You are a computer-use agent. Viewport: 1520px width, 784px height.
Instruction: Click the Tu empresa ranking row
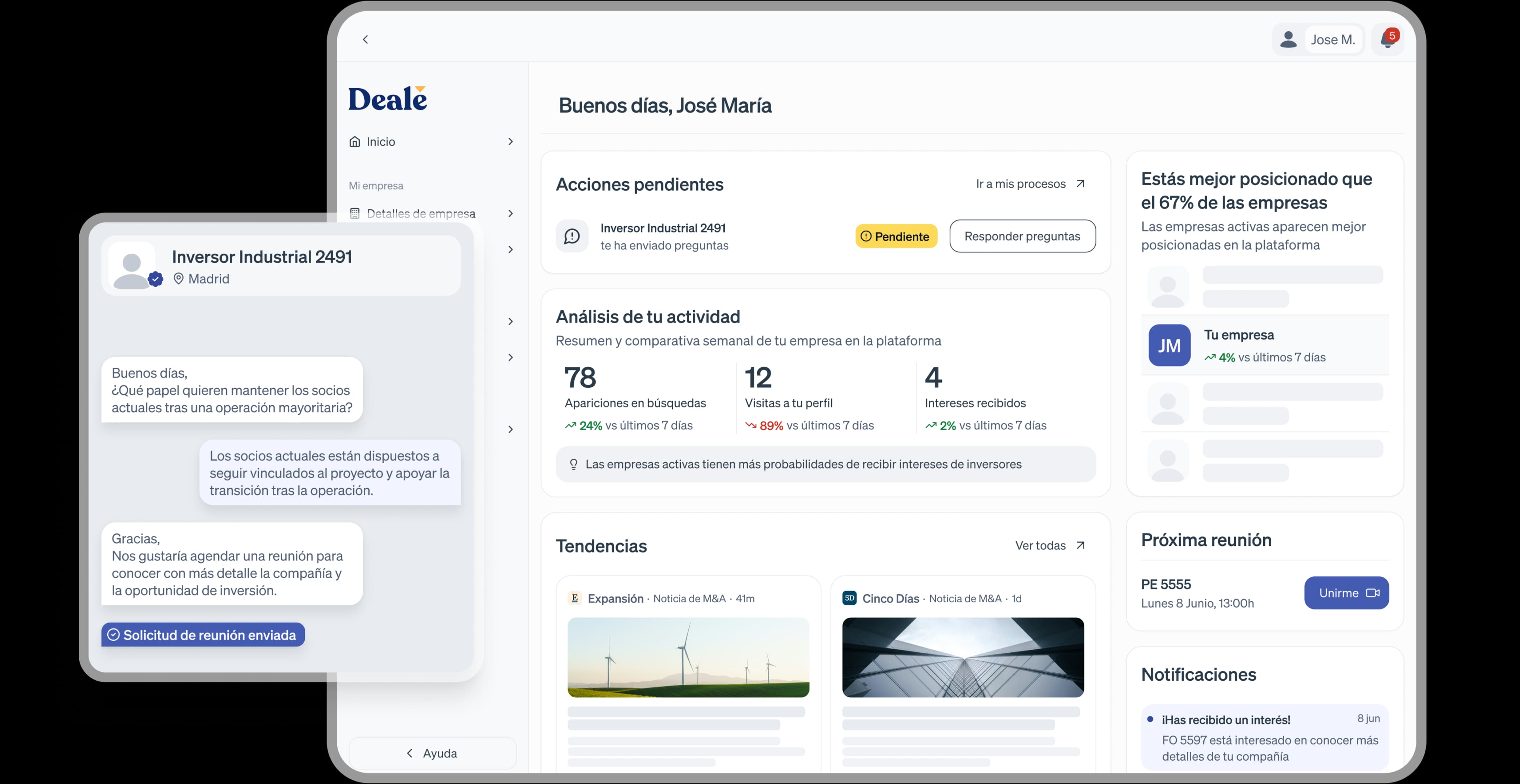click(x=1265, y=345)
